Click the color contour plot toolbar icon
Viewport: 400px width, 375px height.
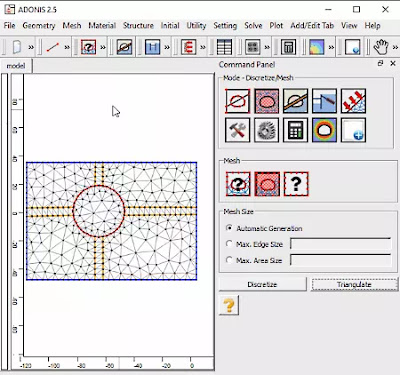coord(317,47)
